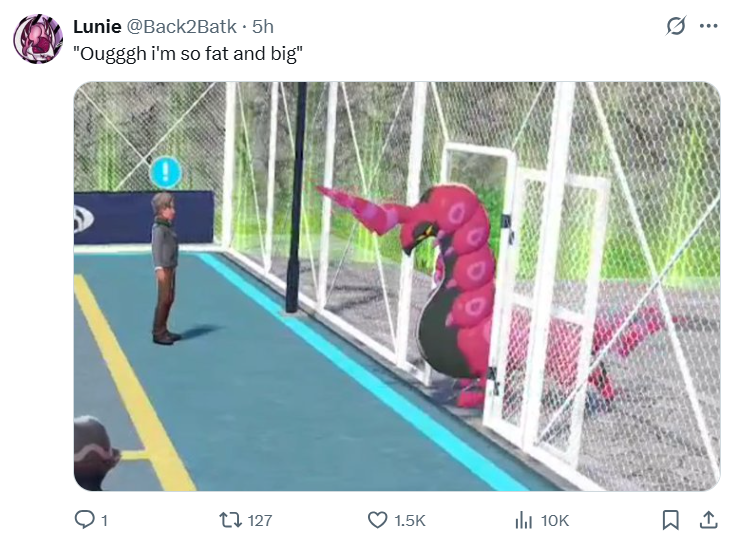Repost using the retweet icon
Image resolution: width=733 pixels, height=542 pixels.
click(x=230, y=520)
